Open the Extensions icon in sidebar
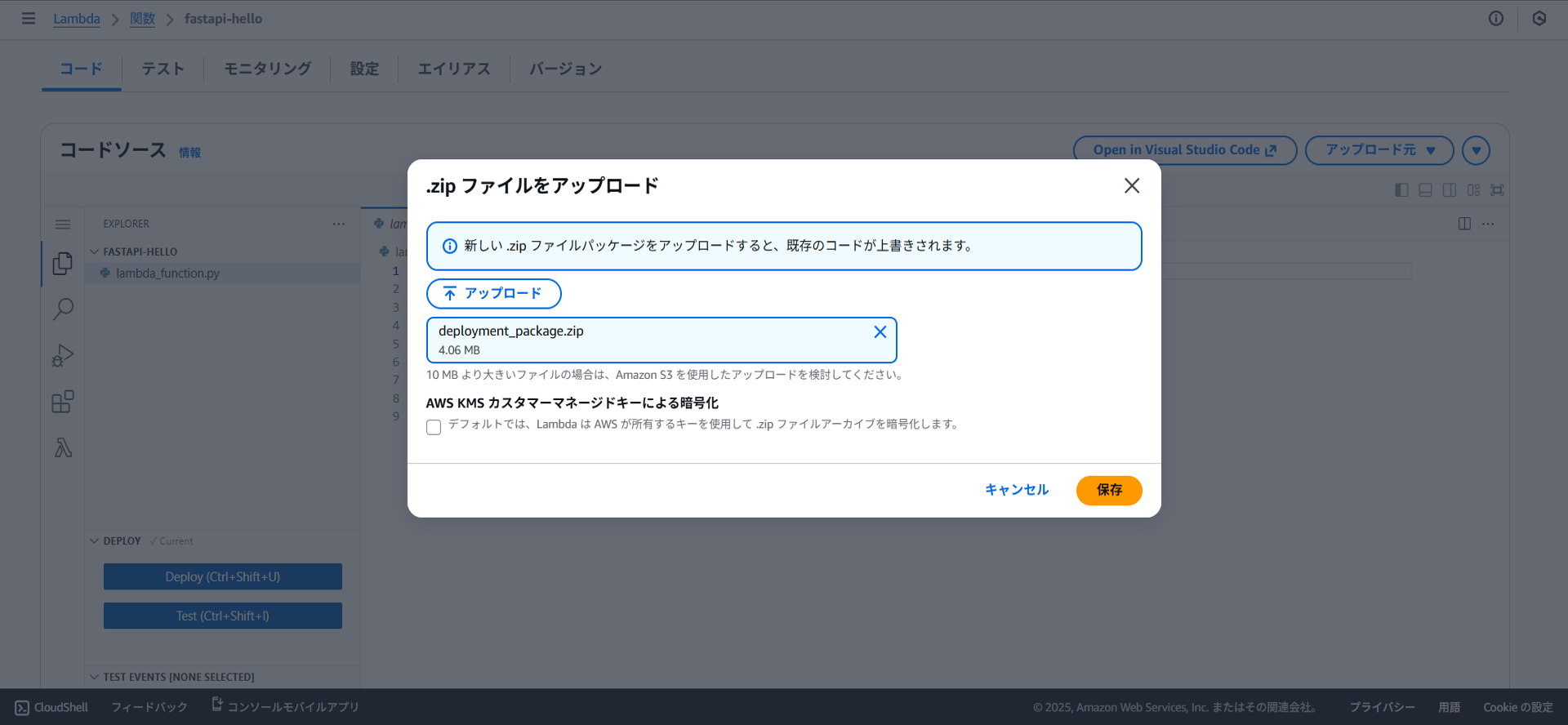The height and width of the screenshot is (725, 1568). pyautogui.click(x=63, y=401)
